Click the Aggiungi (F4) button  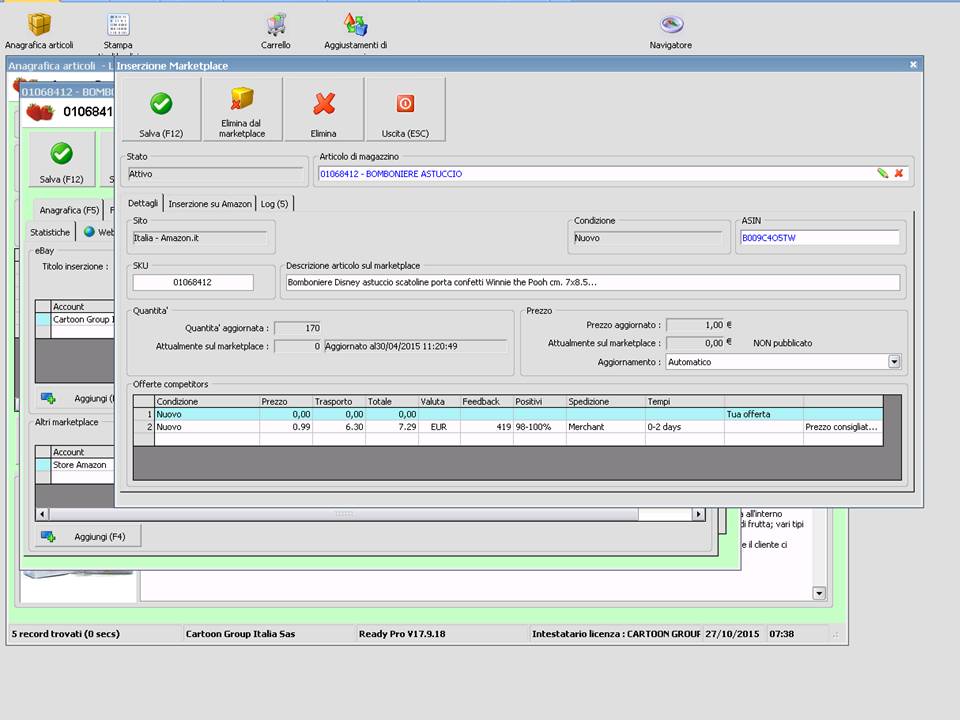click(x=86, y=537)
